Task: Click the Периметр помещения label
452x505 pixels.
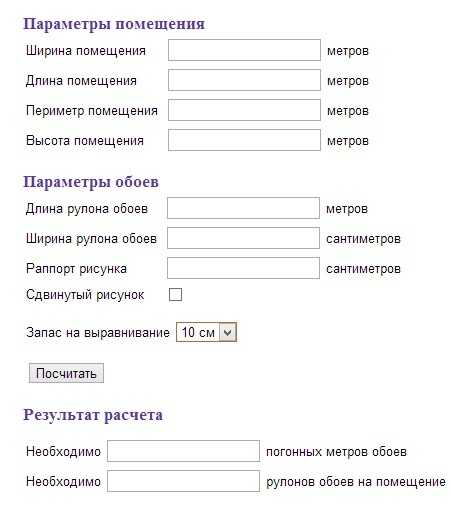Action: tap(92, 111)
